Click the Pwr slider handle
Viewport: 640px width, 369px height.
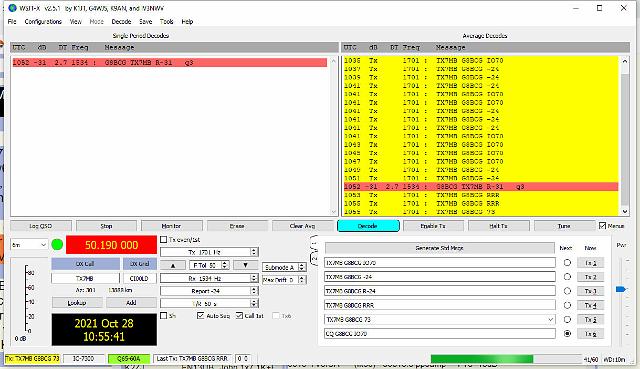click(x=620, y=289)
